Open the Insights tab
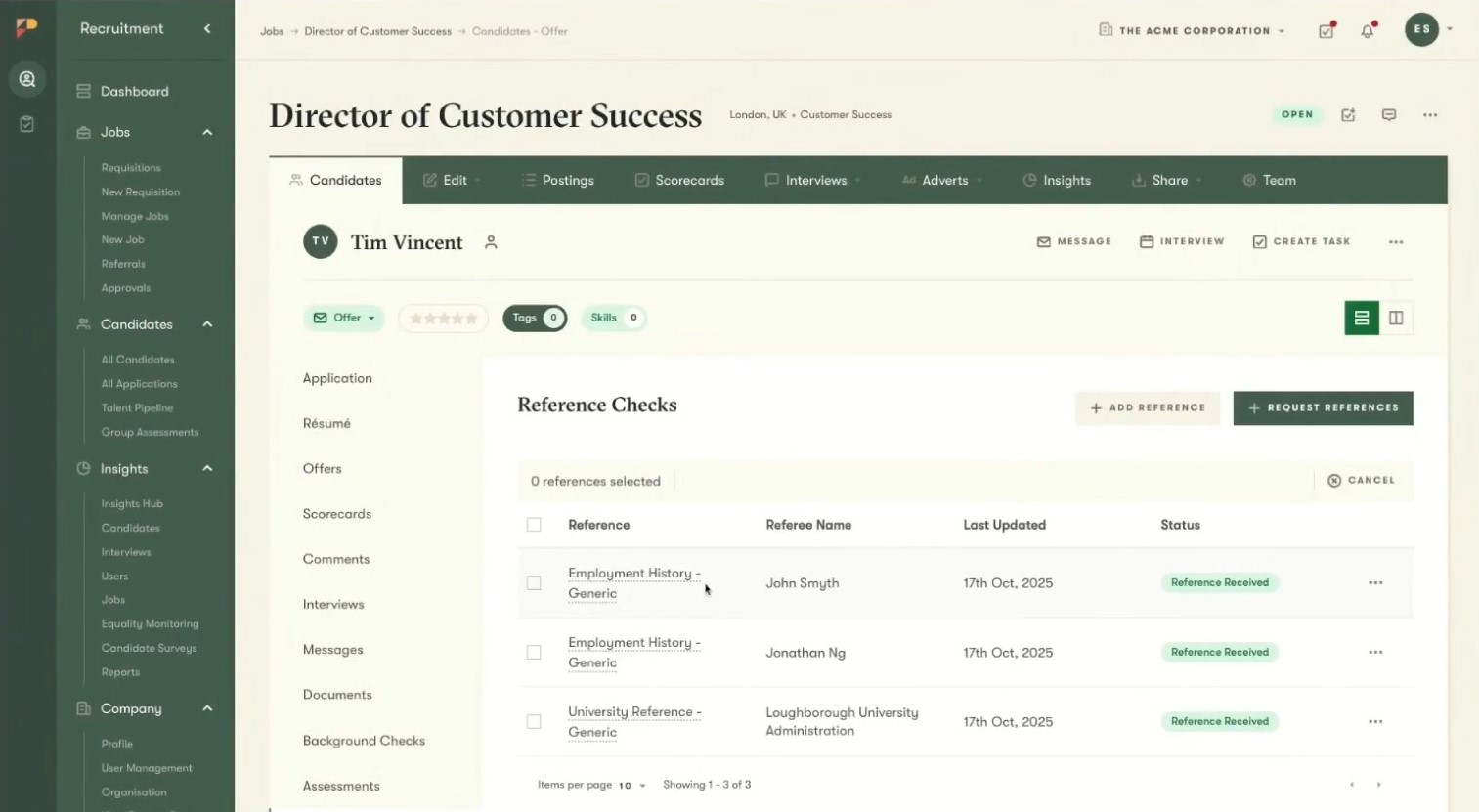The width and height of the screenshot is (1479, 812). pyautogui.click(x=1057, y=181)
